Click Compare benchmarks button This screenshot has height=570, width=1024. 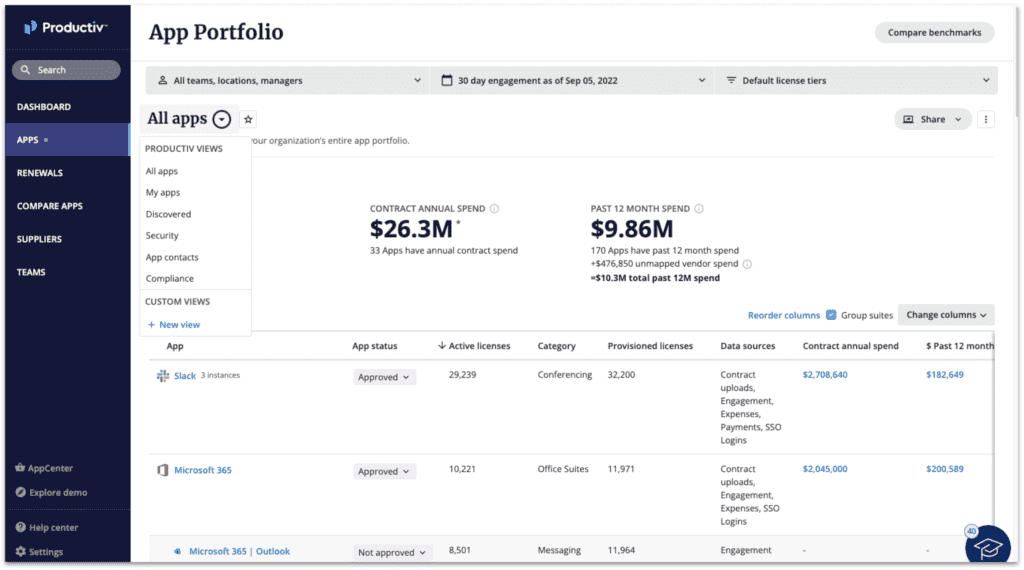[x=935, y=33]
